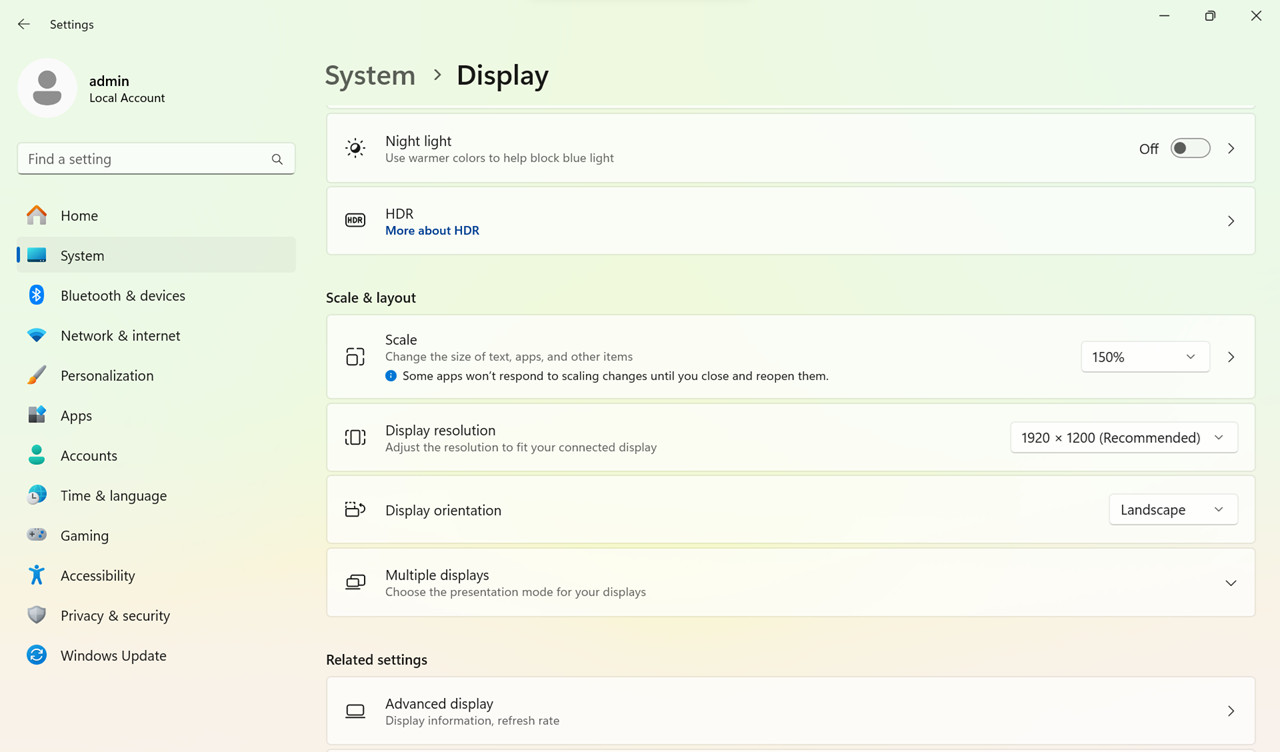Image resolution: width=1280 pixels, height=752 pixels.
Task: Click the Windows Update sync icon
Action: click(x=37, y=655)
